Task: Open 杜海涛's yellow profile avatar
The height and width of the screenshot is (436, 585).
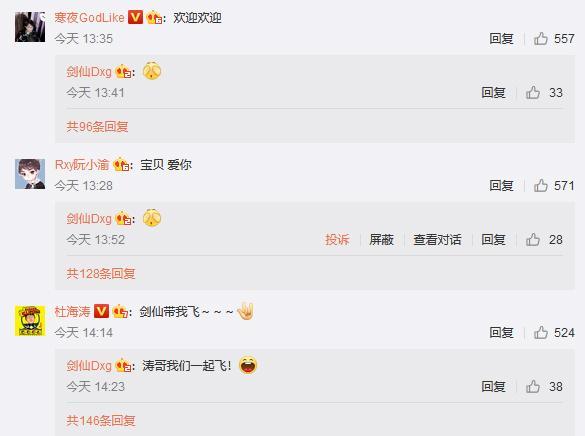Action: coord(30,321)
